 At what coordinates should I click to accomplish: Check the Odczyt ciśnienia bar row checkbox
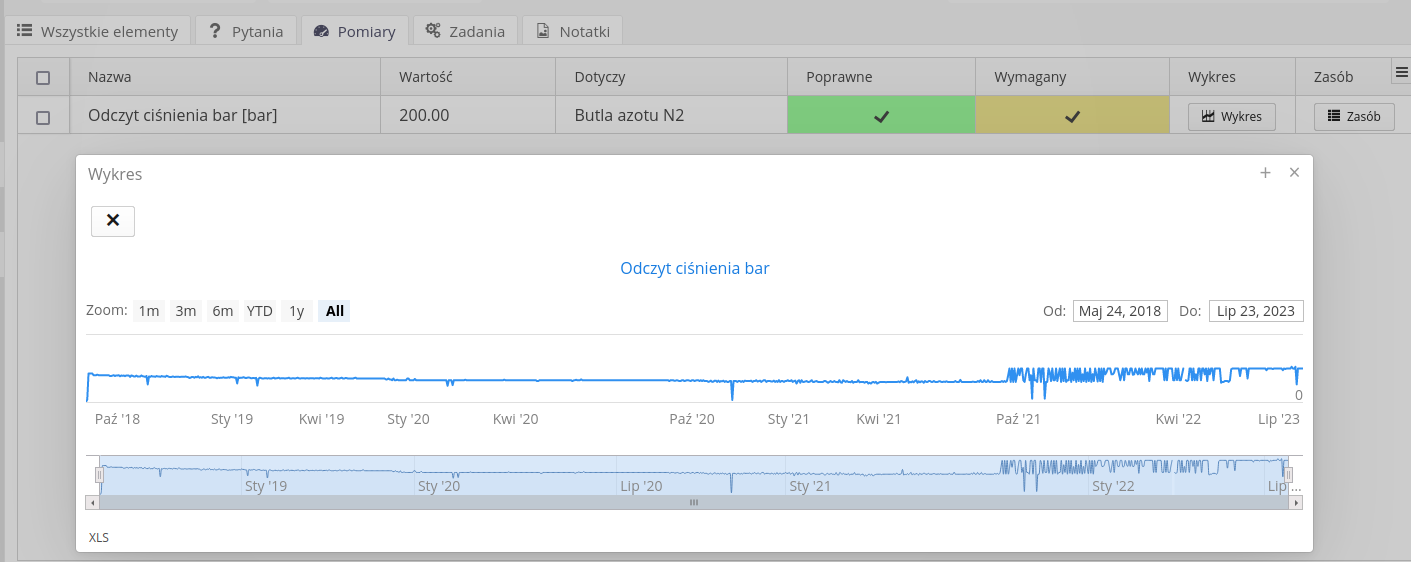(43, 117)
